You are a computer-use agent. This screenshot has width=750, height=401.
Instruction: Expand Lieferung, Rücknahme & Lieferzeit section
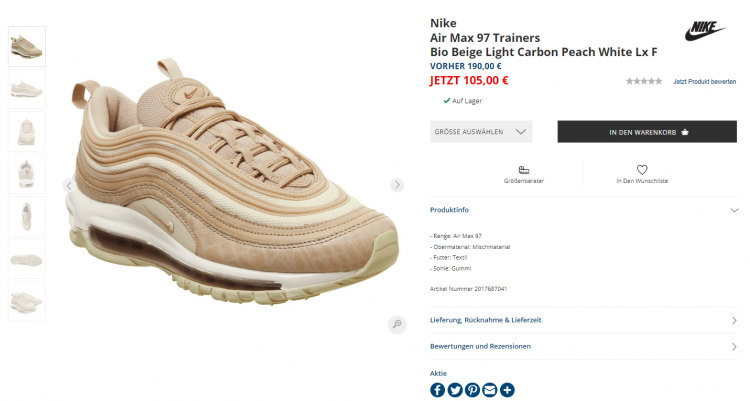click(x=584, y=320)
